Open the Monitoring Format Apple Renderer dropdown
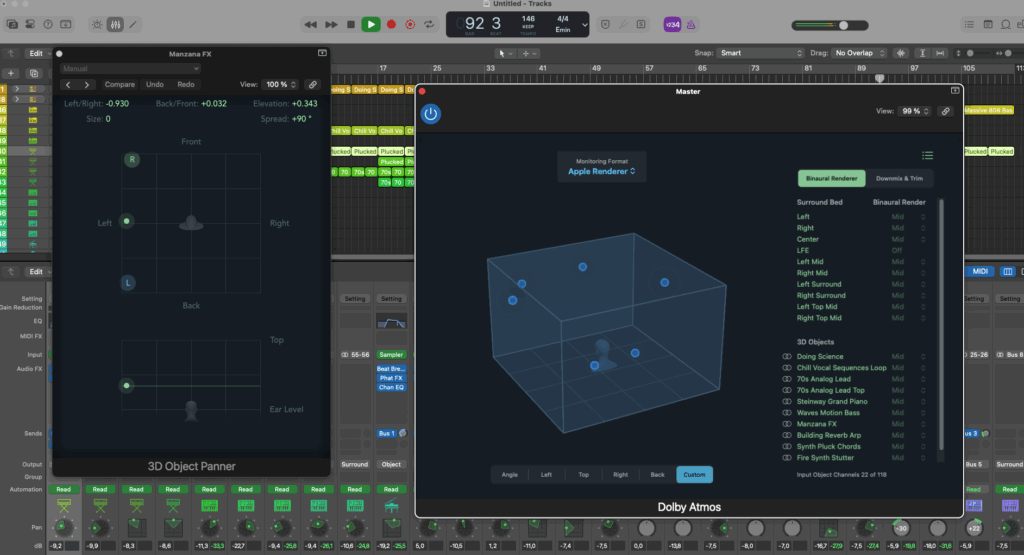The image size is (1024, 555). click(x=601, y=171)
